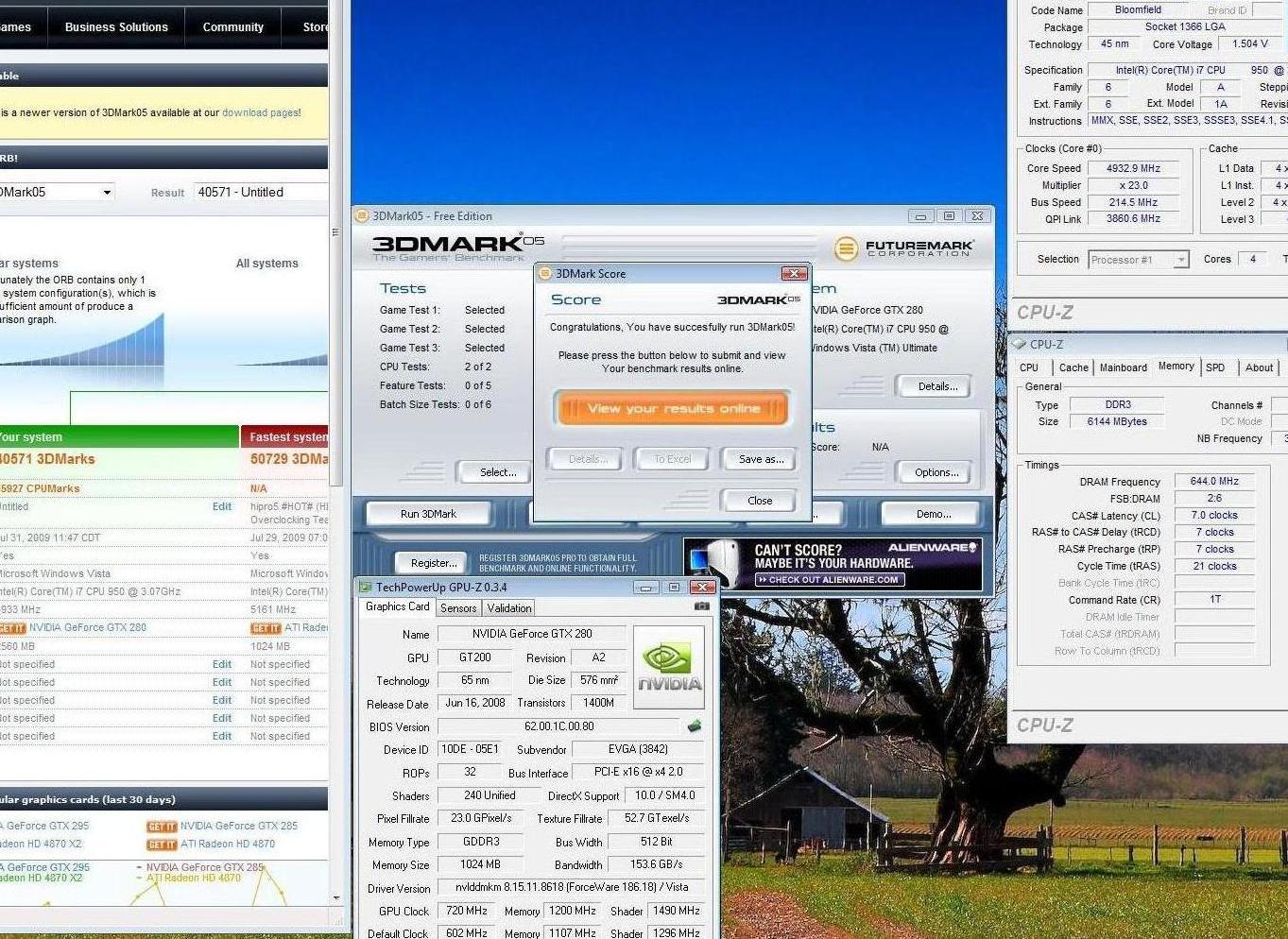Click View your results online button
This screenshot has height=939, width=1288.
673,408
